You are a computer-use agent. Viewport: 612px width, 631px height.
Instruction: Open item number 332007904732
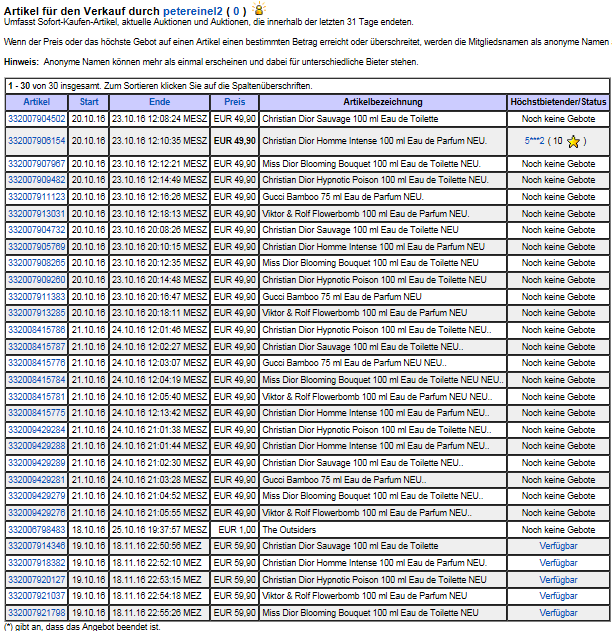37,230
